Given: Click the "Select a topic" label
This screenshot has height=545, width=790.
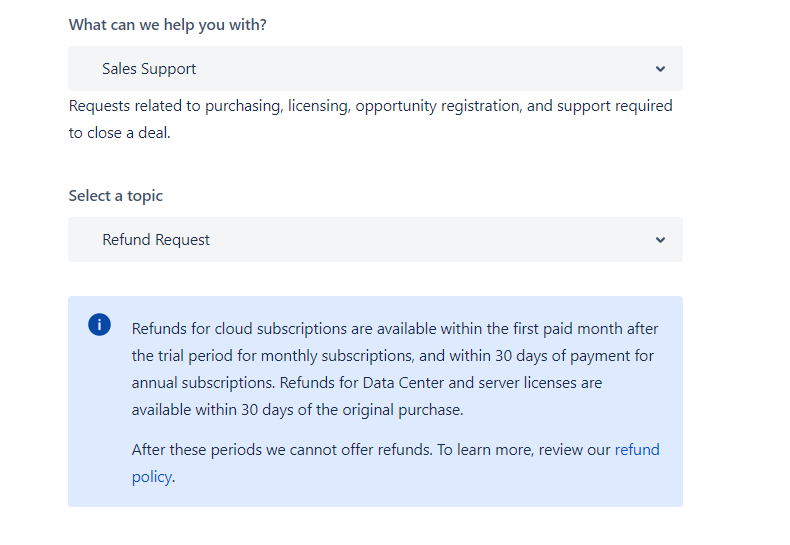Looking at the screenshot, I should coord(115,196).
